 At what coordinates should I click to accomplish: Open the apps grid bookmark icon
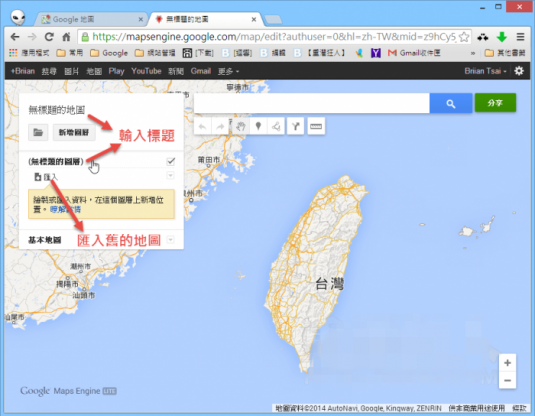(13, 53)
